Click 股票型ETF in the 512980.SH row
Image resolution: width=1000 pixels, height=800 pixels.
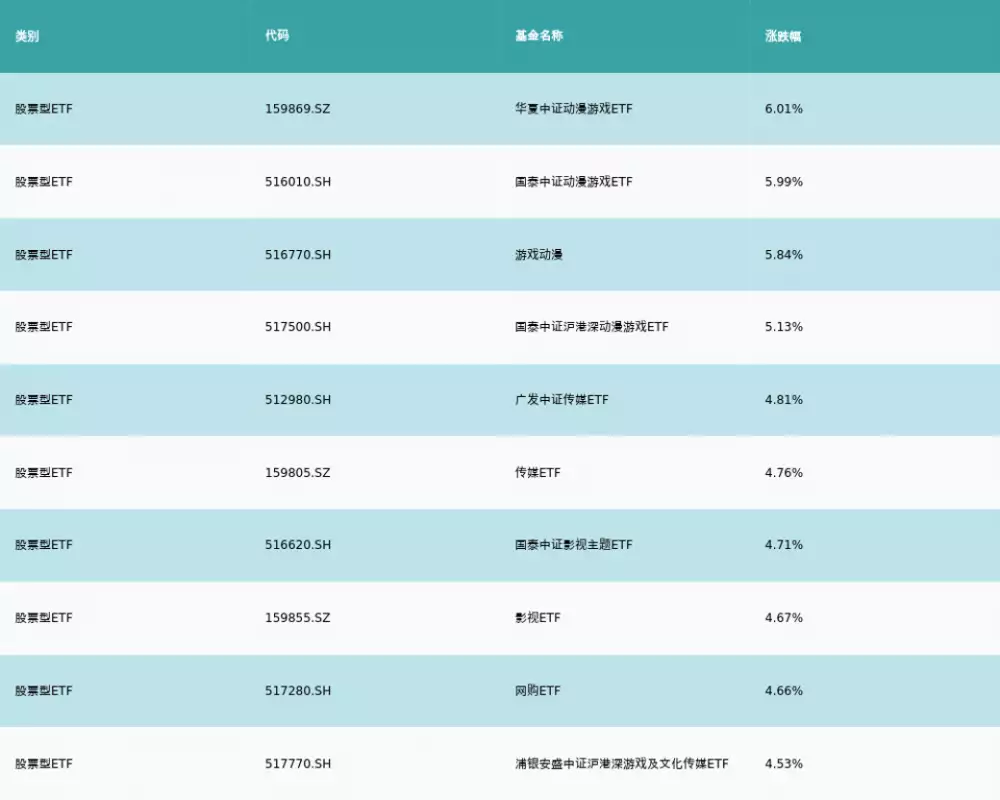click(44, 399)
